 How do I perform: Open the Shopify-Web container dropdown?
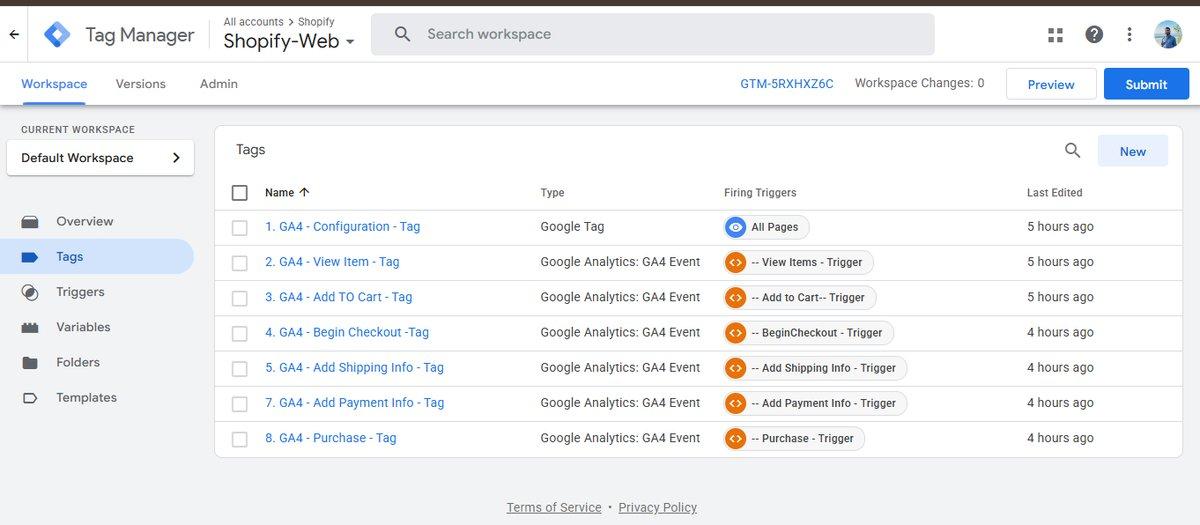[289, 41]
